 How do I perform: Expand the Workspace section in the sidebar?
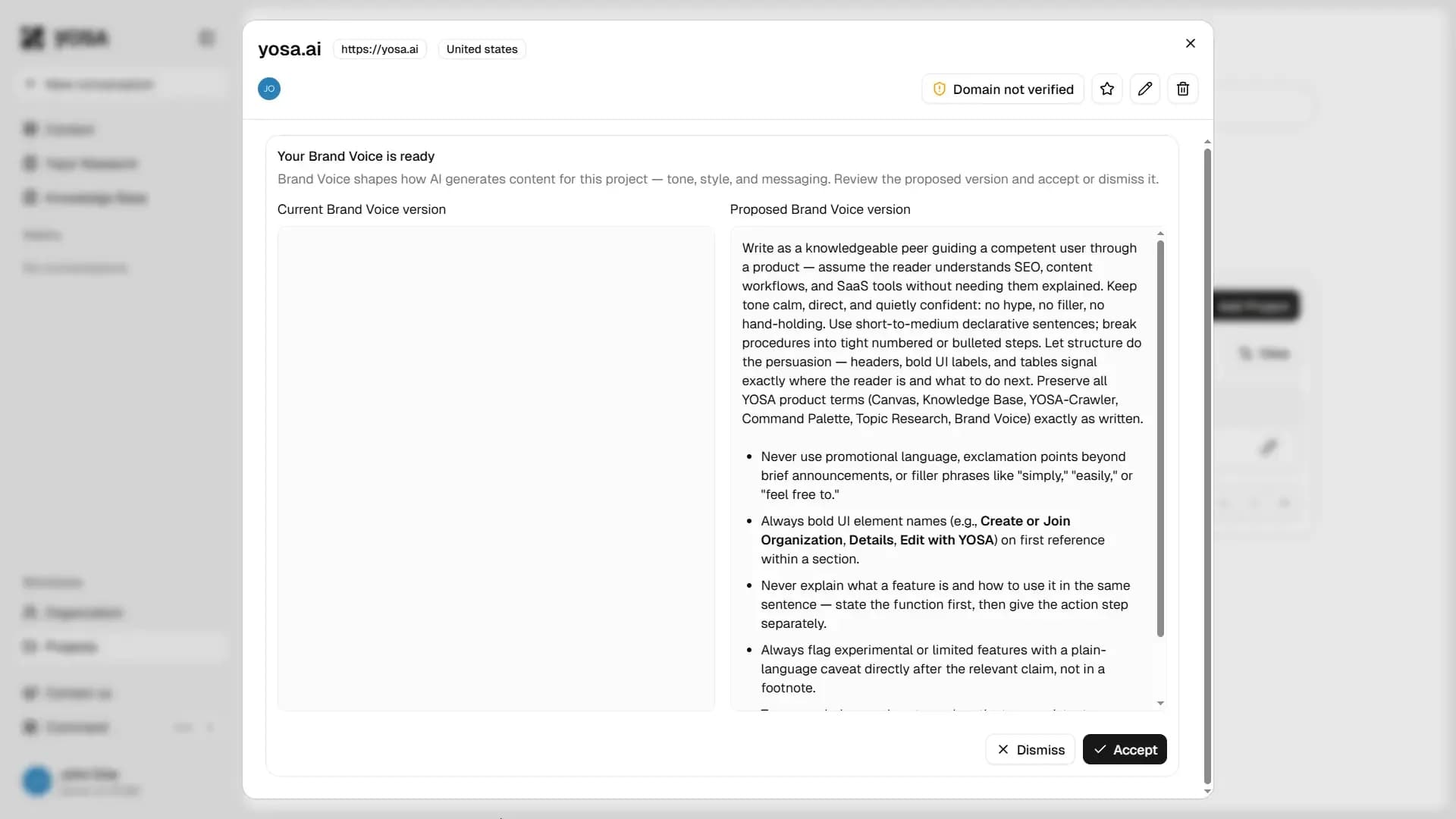click(x=52, y=582)
